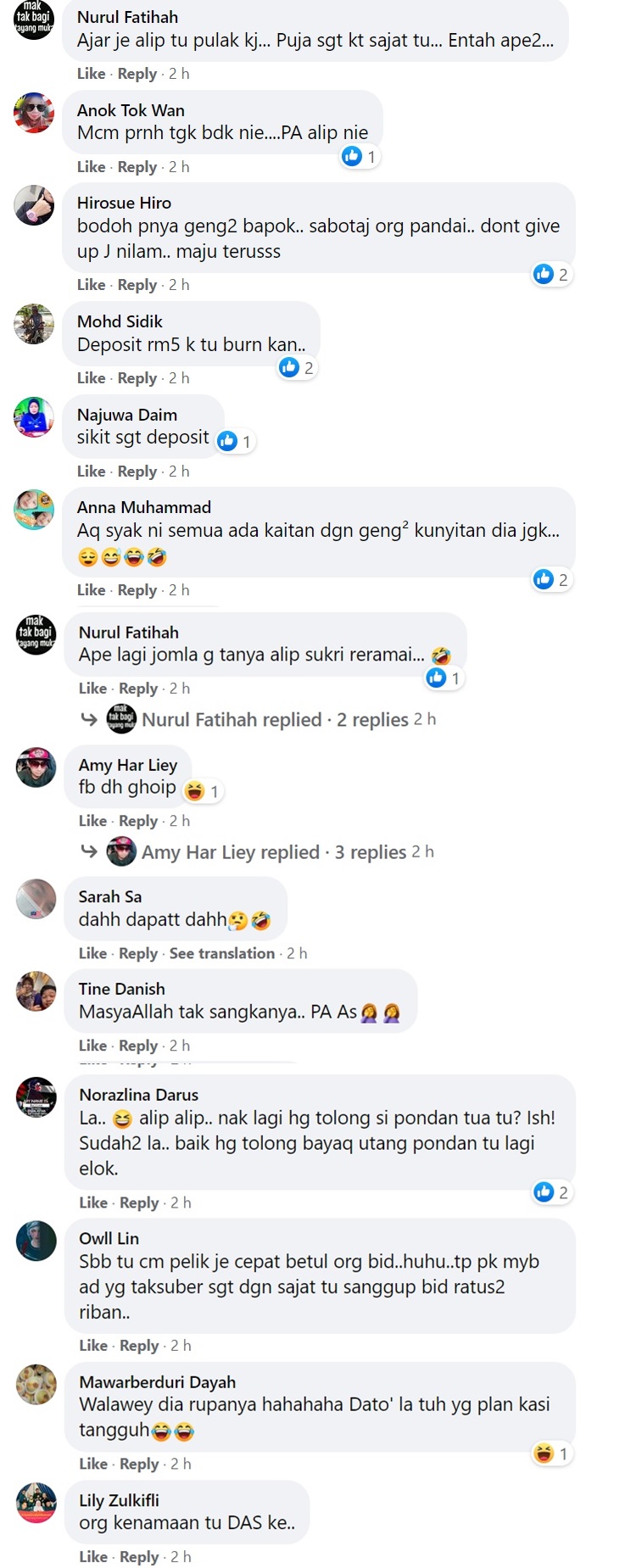Reply to Mohd Sidik's comment
625x1568 pixels.
(137, 377)
